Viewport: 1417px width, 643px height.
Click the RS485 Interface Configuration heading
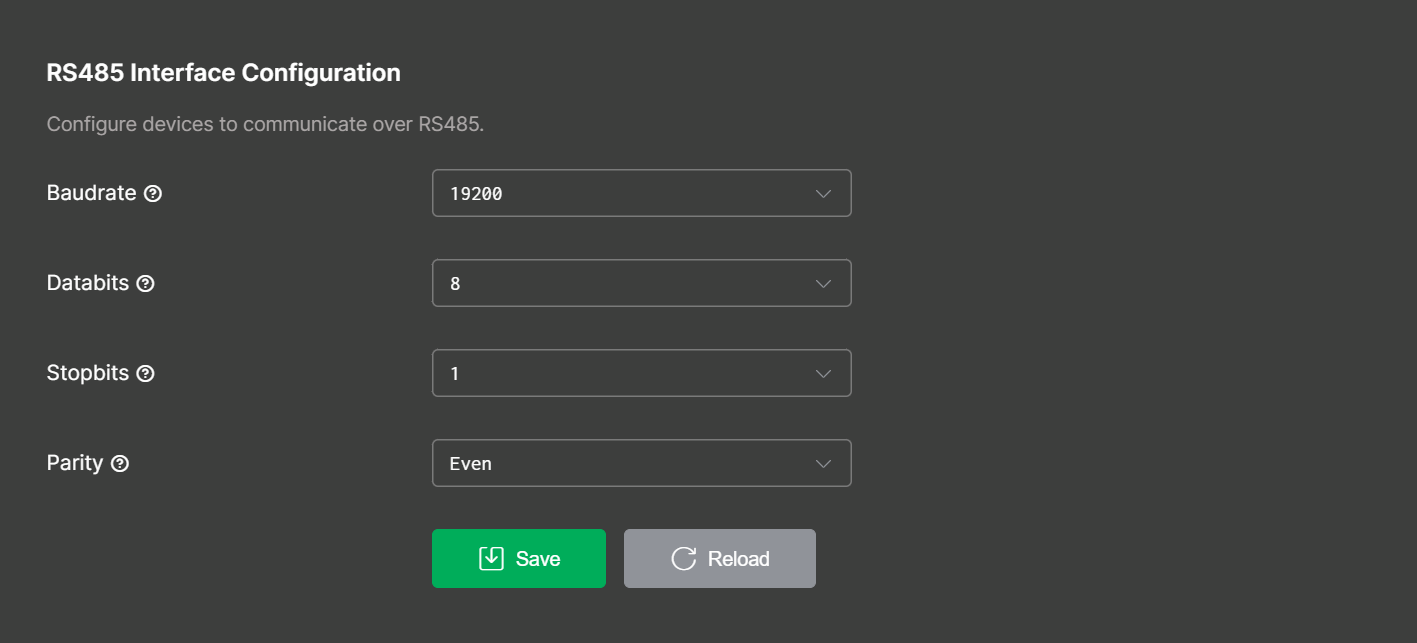[223, 73]
